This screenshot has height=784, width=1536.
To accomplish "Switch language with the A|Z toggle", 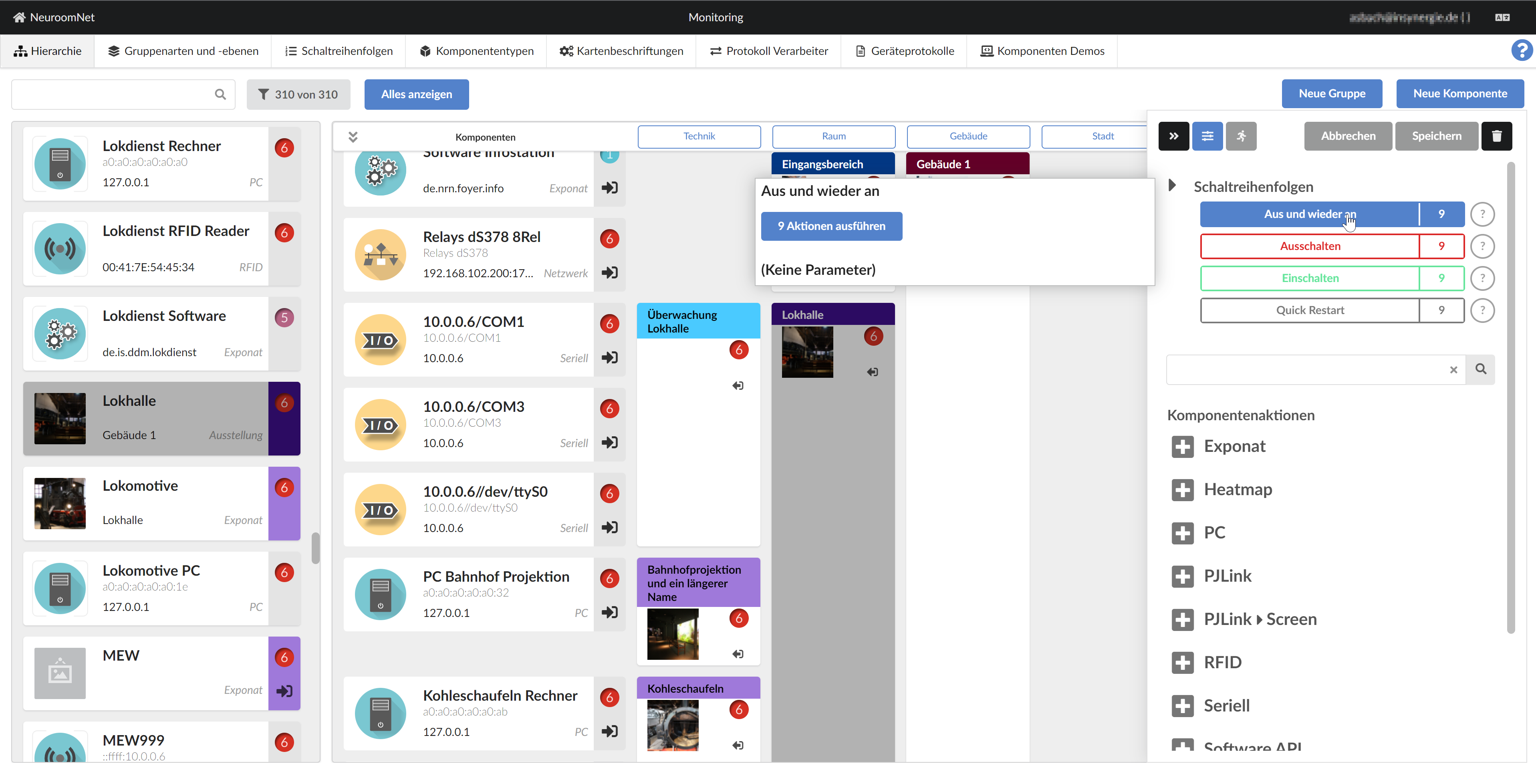I will tap(1502, 17).
